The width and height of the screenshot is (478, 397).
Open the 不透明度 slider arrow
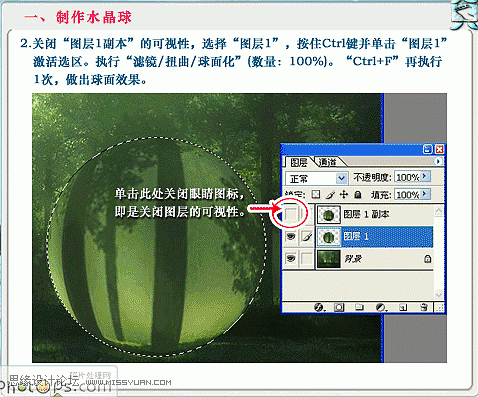pyautogui.click(x=425, y=176)
